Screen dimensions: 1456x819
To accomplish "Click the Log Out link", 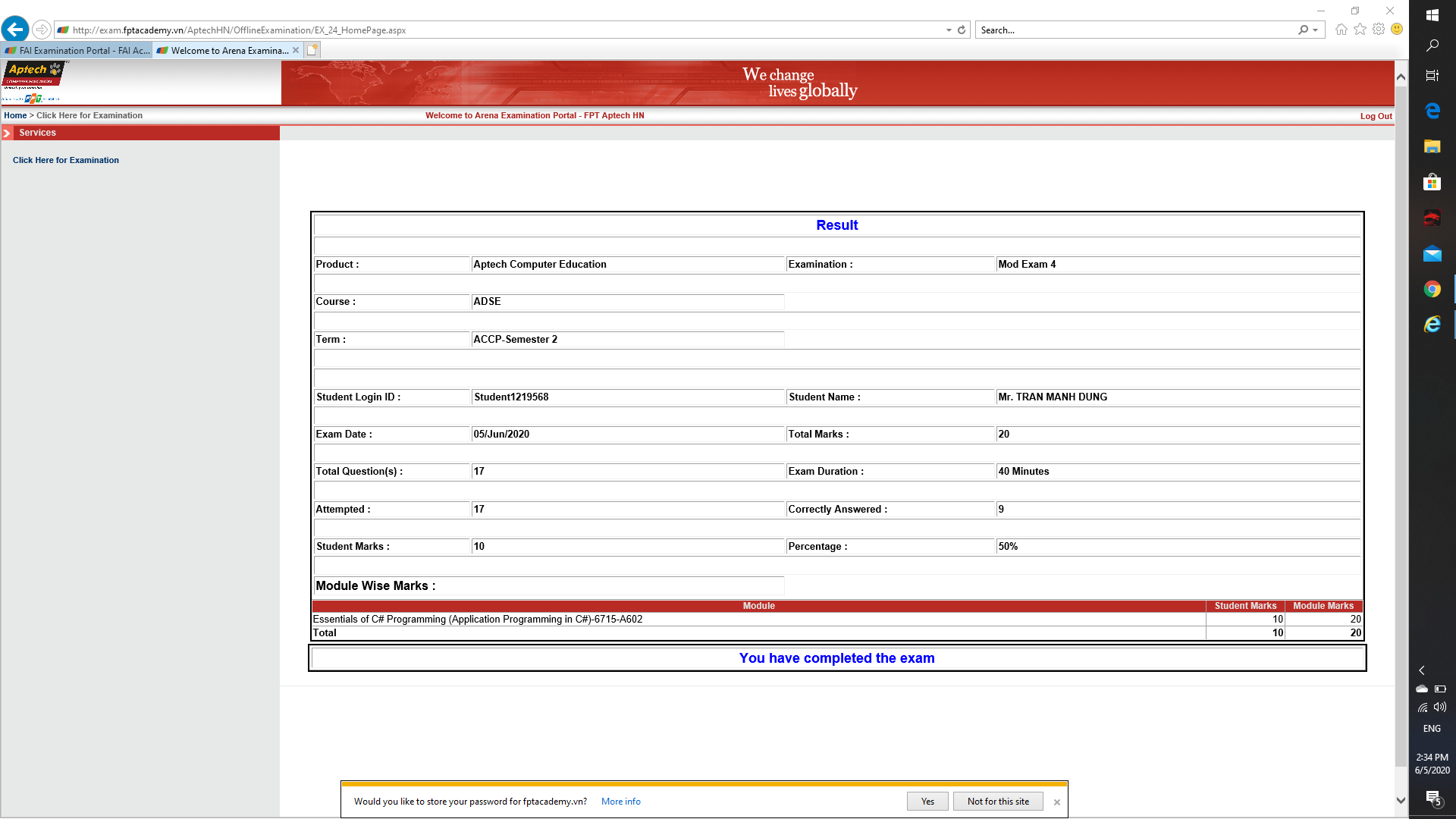I will coord(1376,117).
